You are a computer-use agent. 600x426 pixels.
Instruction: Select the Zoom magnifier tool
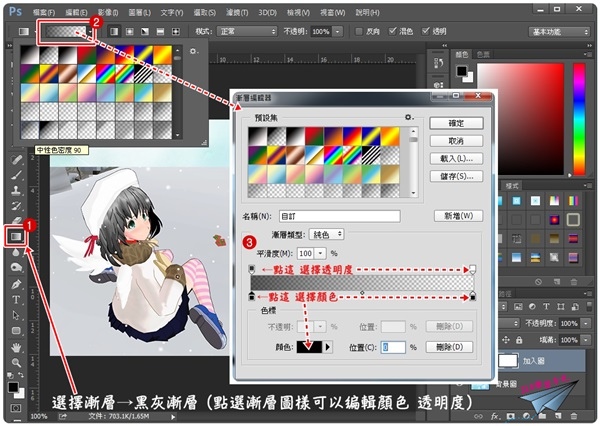(x=16, y=362)
